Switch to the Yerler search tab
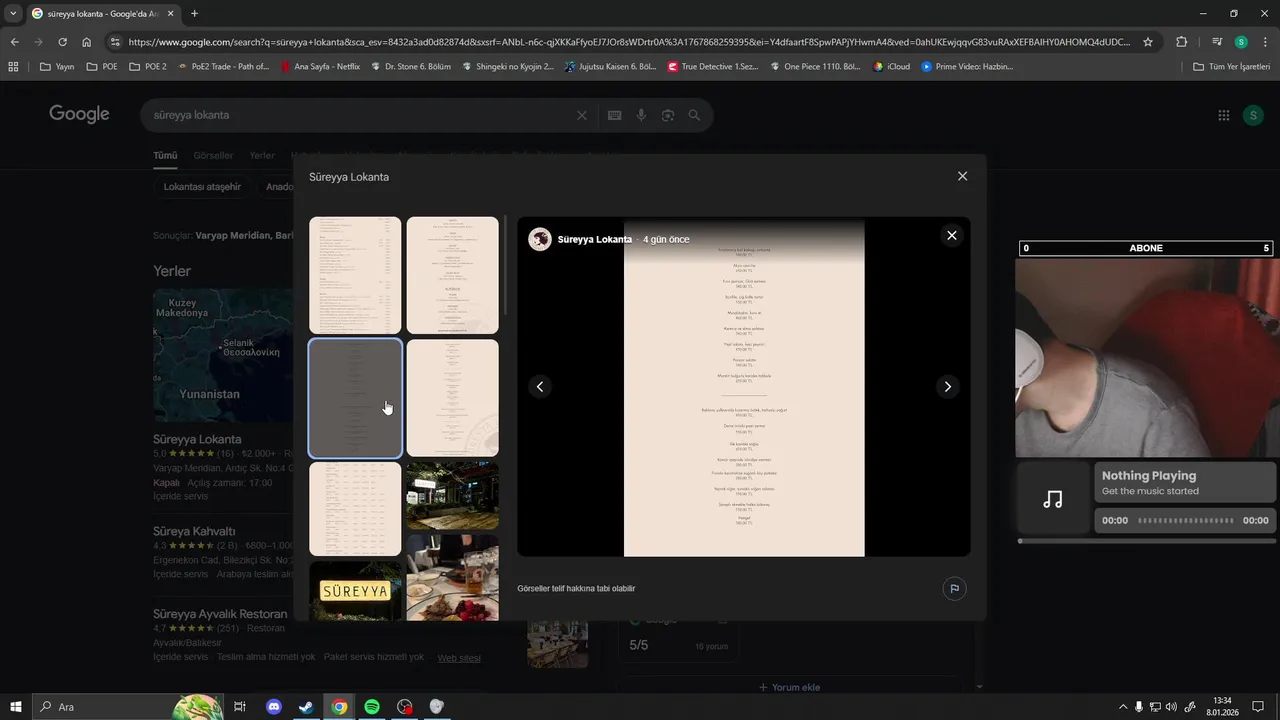 (x=262, y=156)
